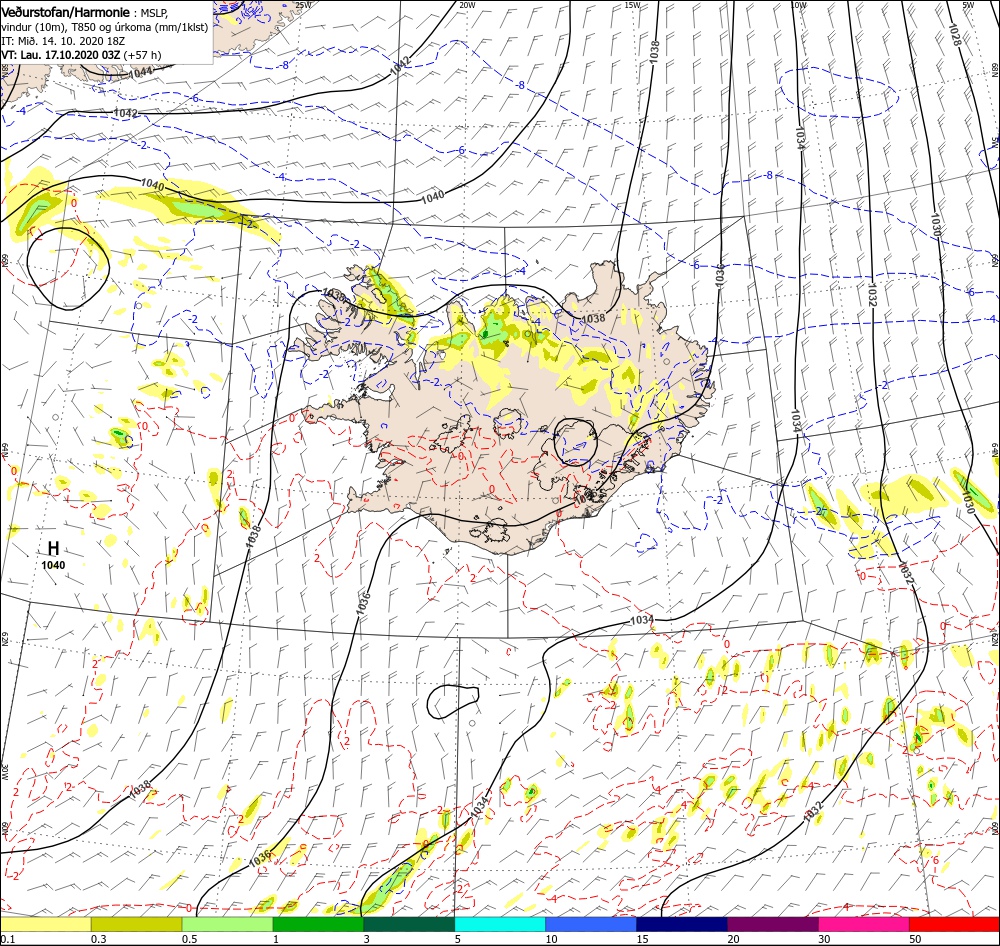Click the green 1 mm legend block
This screenshot has width=1000, height=946.
point(318,924)
